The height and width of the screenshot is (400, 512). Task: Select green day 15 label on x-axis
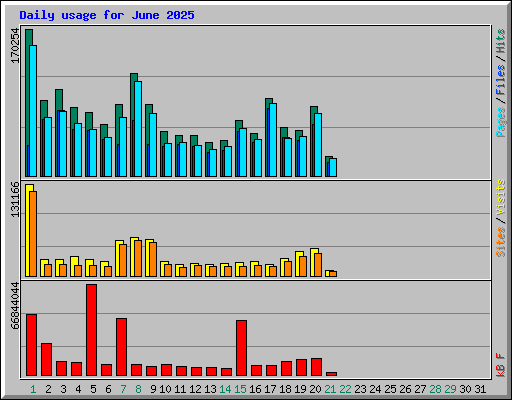240,389
